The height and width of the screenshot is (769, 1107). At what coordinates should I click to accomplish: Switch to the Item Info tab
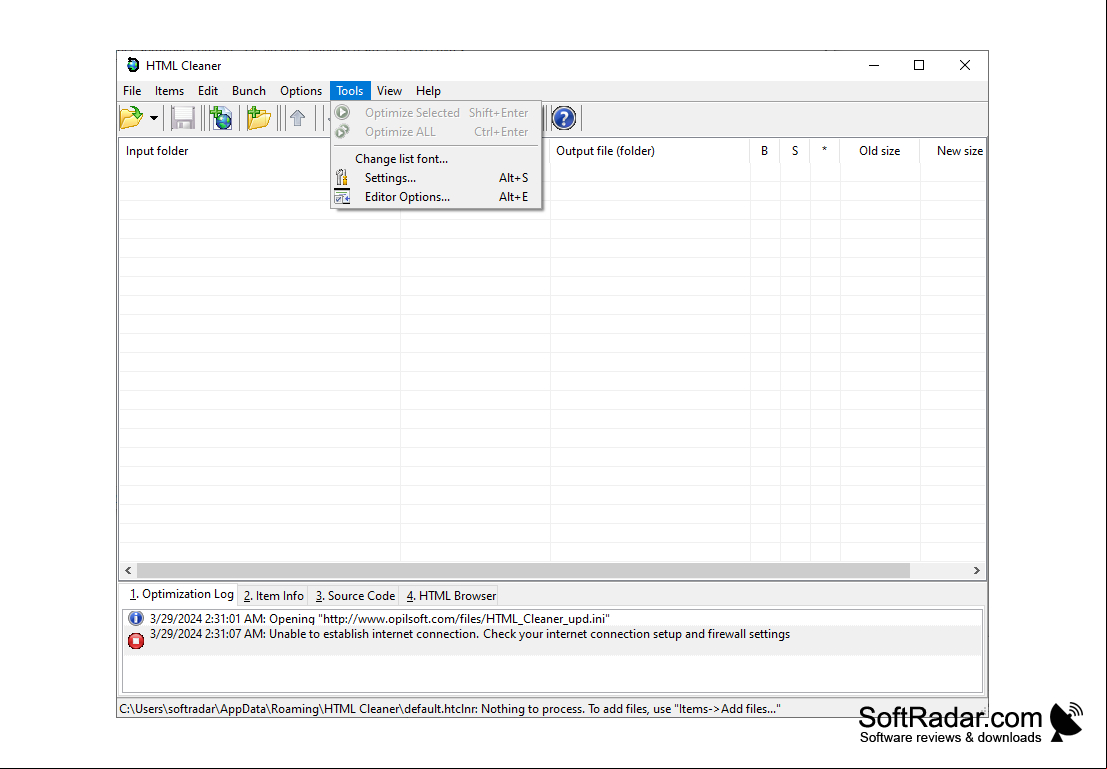(x=273, y=596)
